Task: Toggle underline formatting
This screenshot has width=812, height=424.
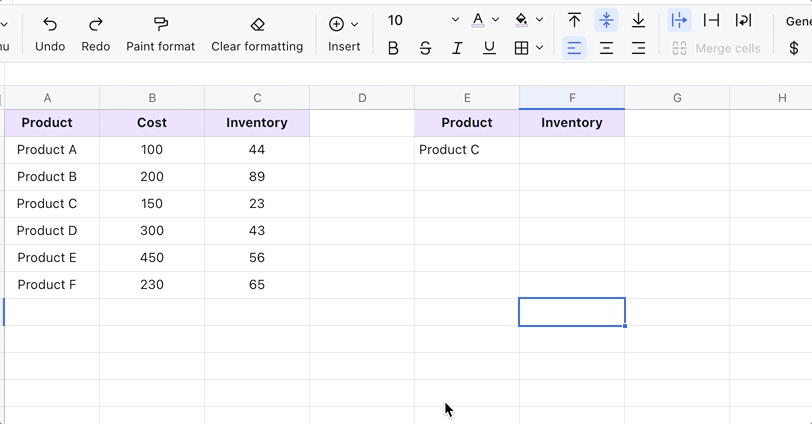Action: click(x=489, y=48)
